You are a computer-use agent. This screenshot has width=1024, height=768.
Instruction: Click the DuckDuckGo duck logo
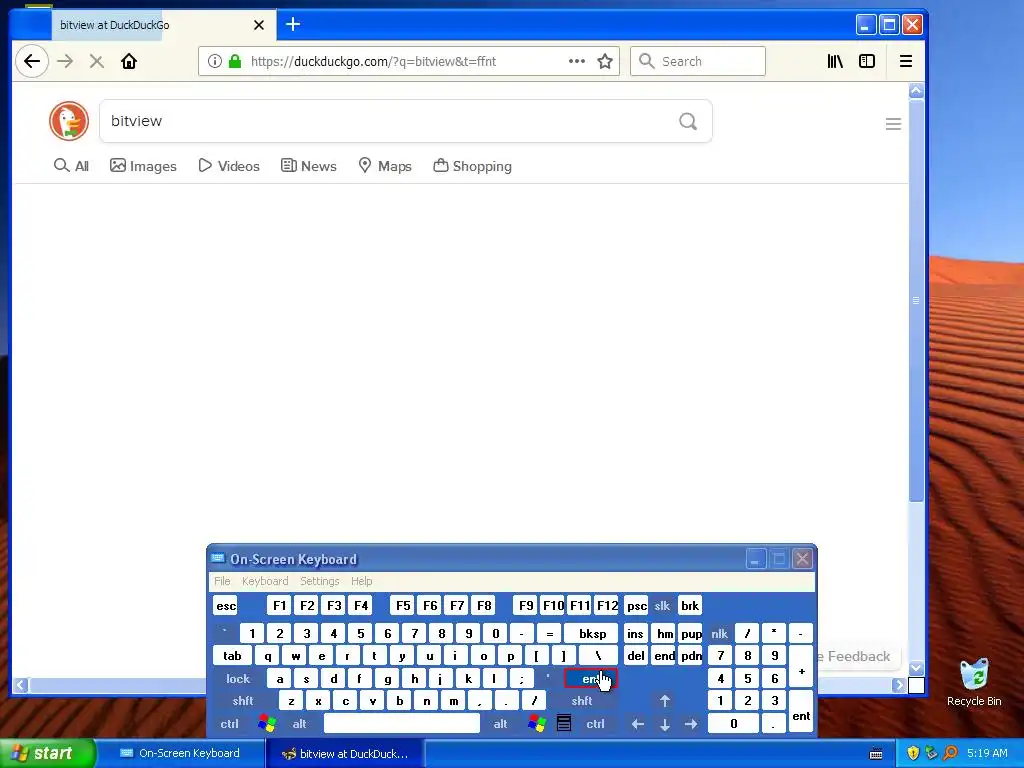69,121
